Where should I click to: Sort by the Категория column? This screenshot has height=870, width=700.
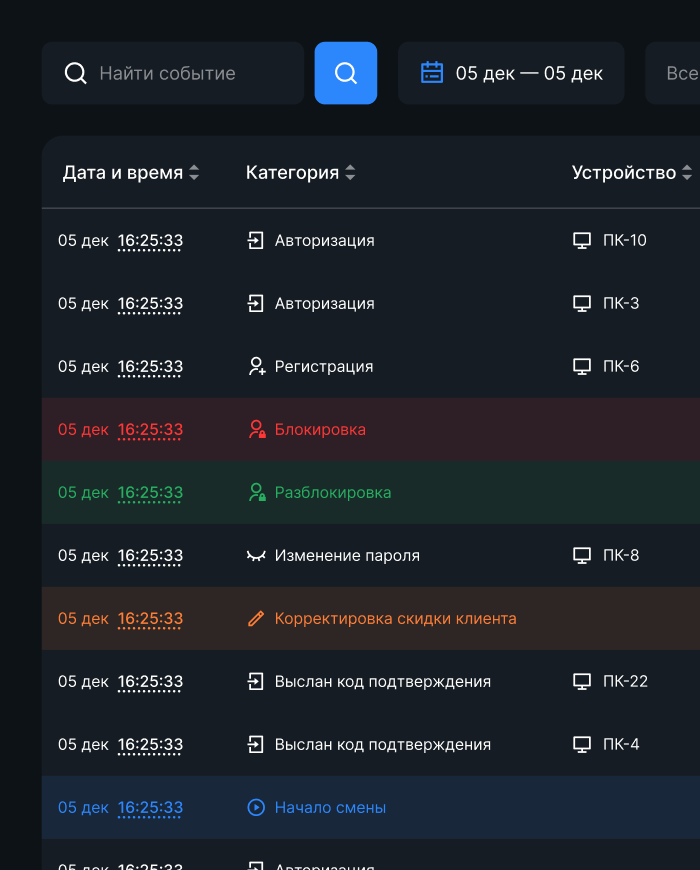pyautogui.click(x=300, y=173)
